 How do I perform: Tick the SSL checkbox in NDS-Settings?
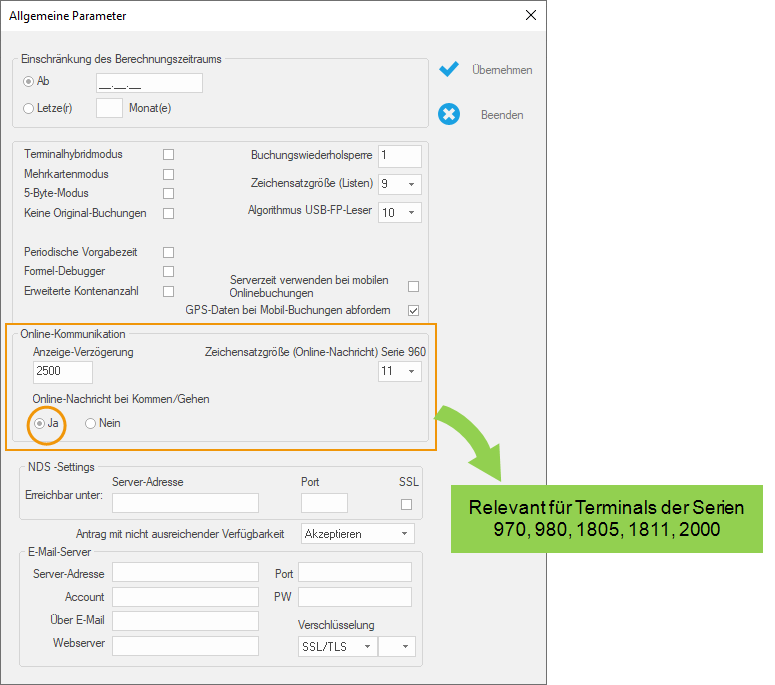(406, 504)
